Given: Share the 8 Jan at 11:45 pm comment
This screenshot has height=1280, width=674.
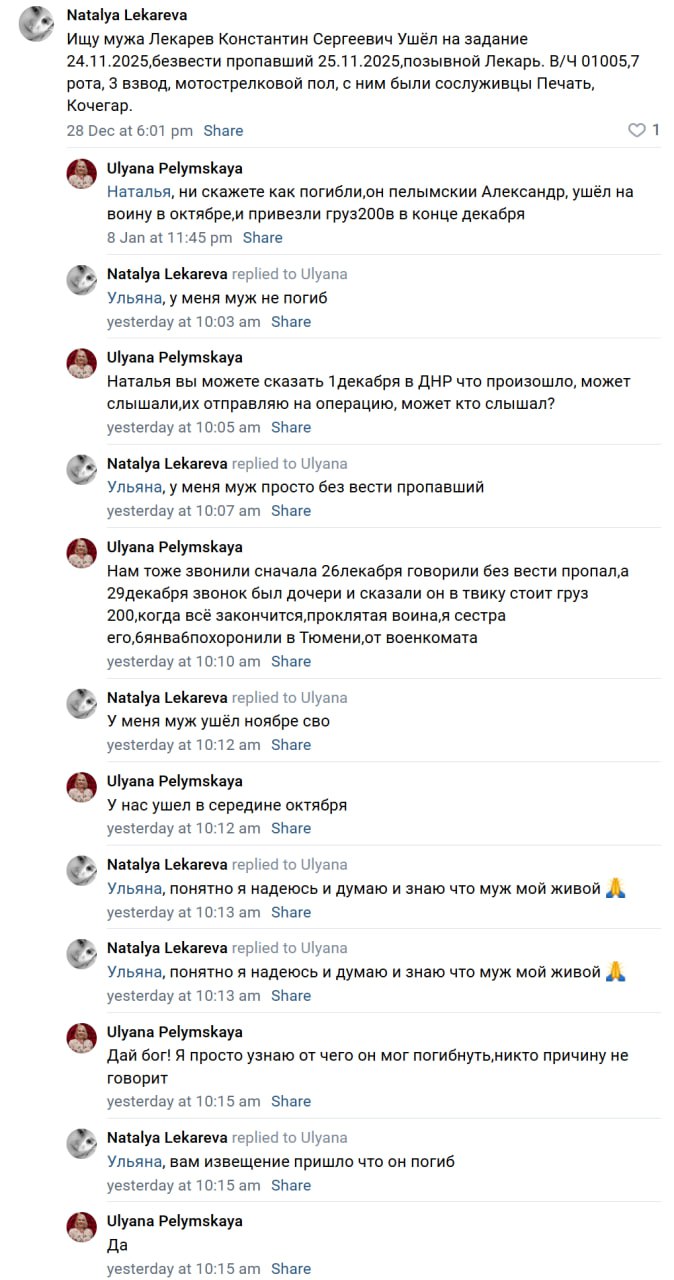Looking at the screenshot, I should (262, 238).
